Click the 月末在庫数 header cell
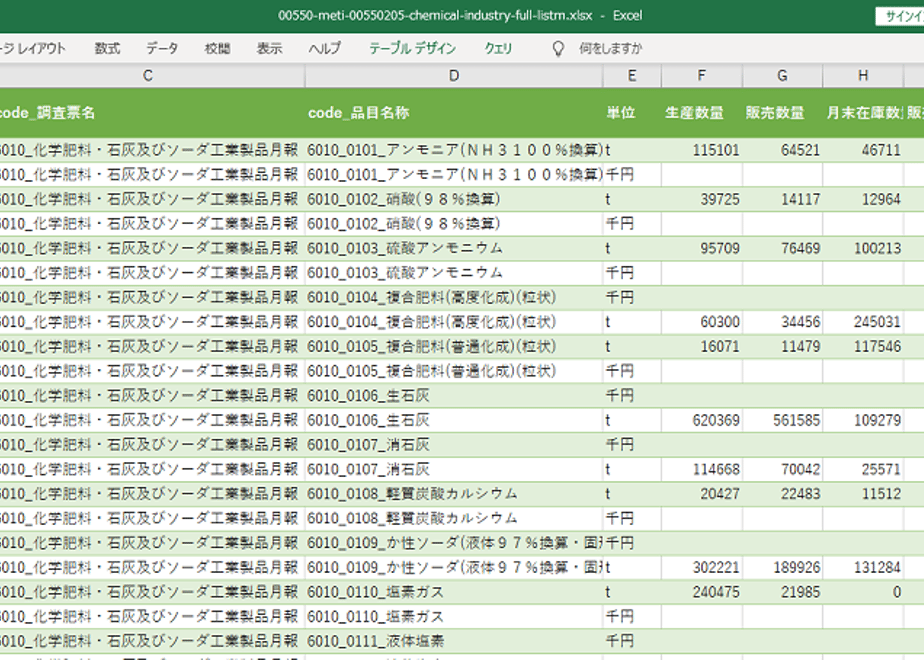 tap(863, 113)
